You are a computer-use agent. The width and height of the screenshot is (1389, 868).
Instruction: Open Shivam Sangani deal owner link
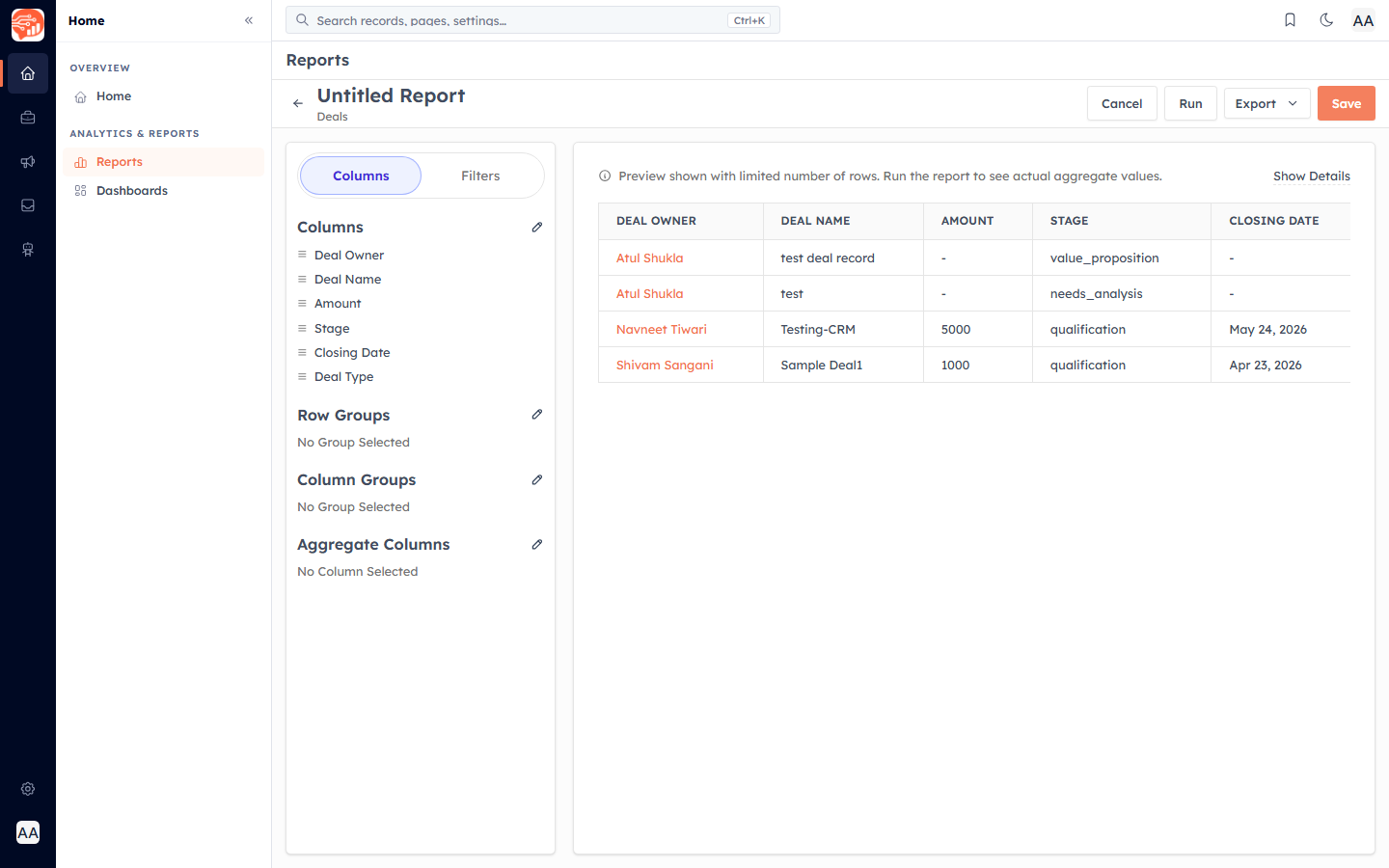coord(665,365)
